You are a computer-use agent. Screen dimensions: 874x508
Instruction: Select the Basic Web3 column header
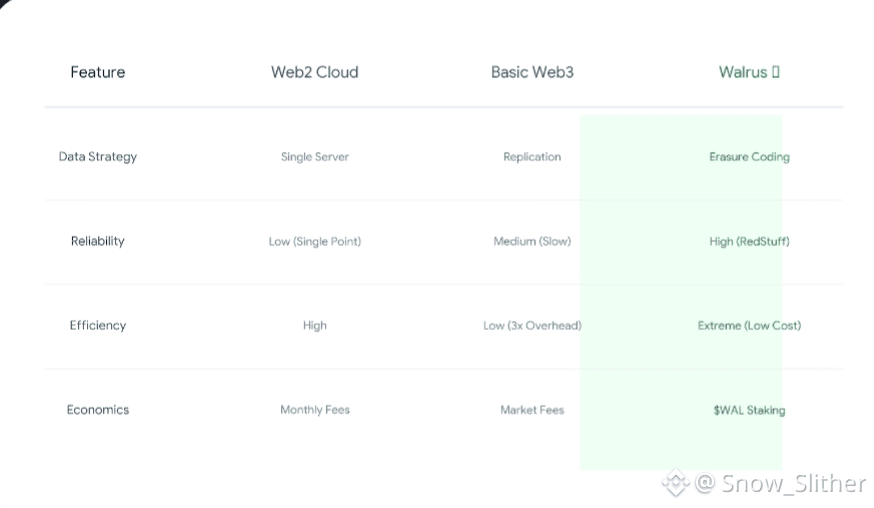click(x=532, y=72)
